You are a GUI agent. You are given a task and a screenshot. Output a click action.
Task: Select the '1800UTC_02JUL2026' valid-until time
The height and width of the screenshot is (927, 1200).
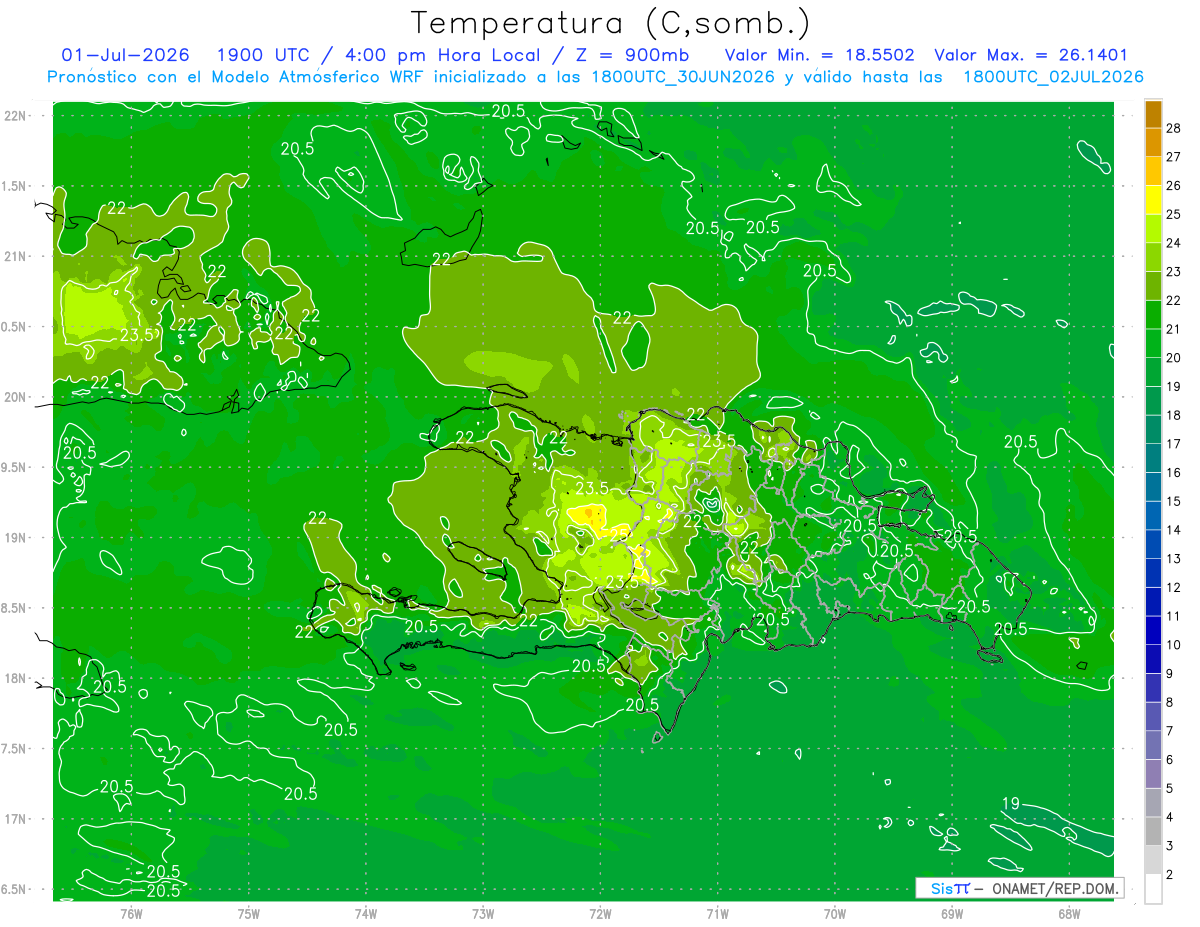pos(1053,77)
